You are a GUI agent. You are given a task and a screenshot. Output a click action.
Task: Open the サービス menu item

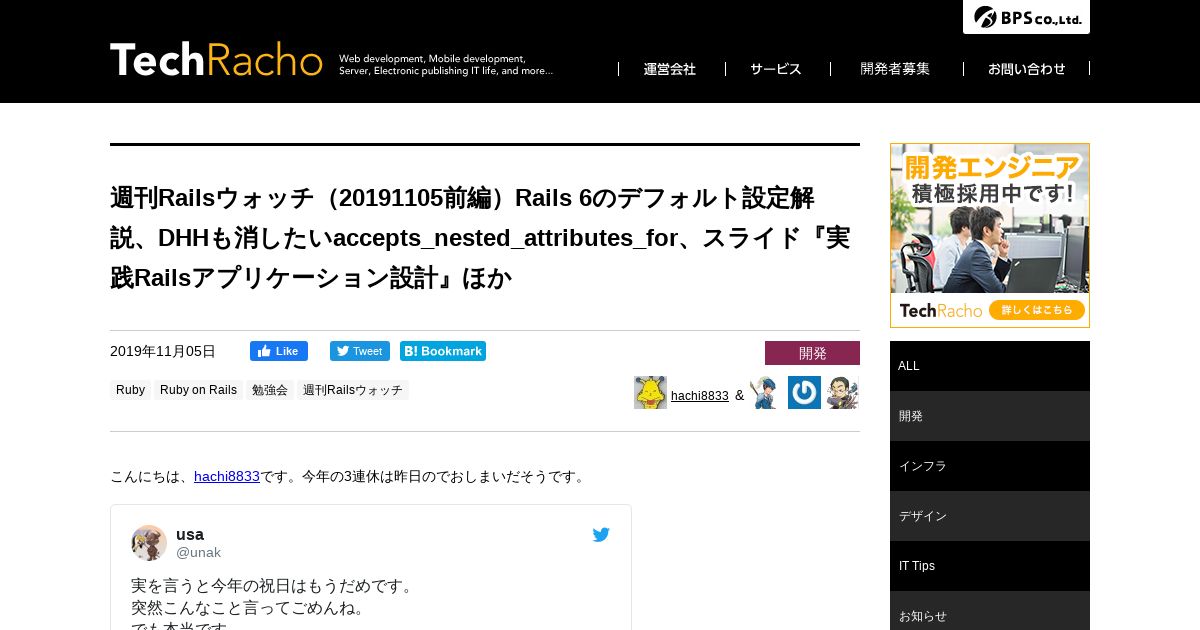776,69
